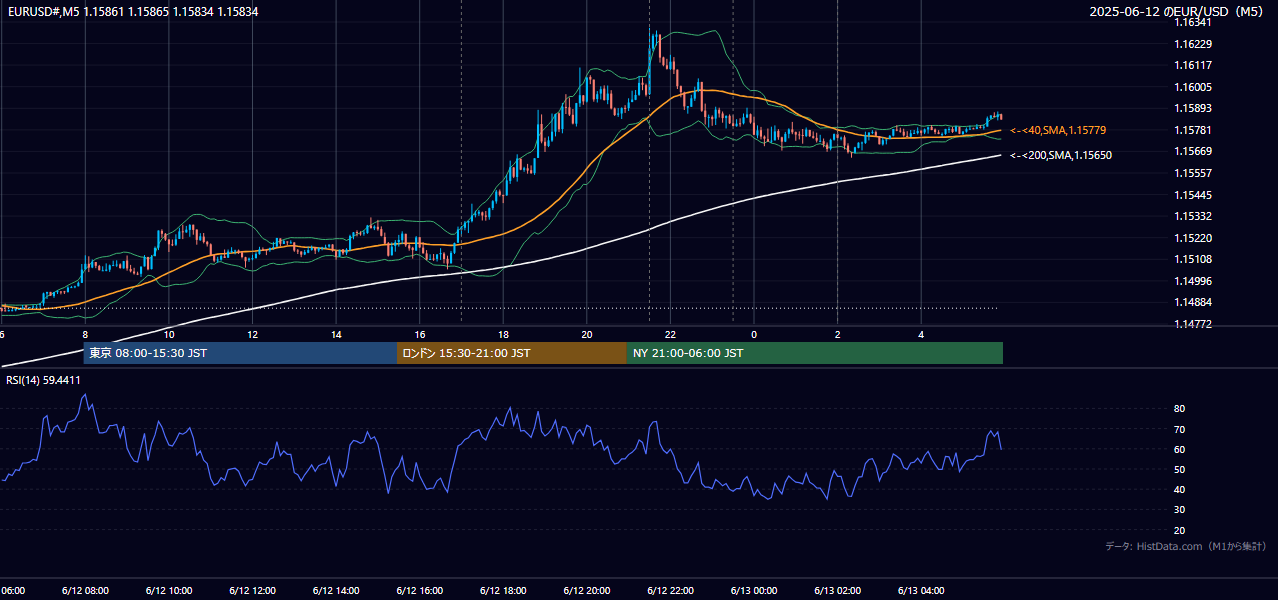This screenshot has height=600, width=1278.
Task: Click the 1.15220 price axis label
Action: pos(1194,238)
